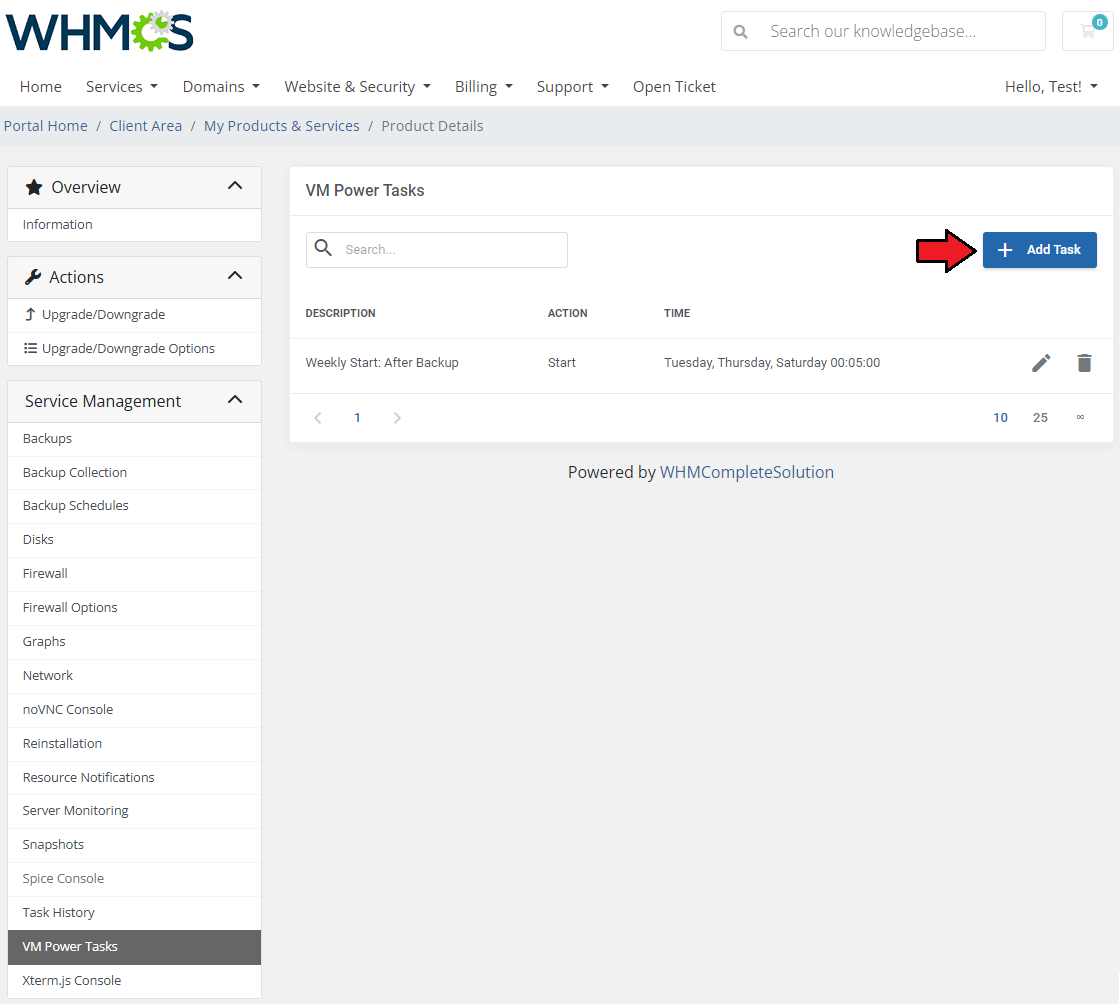Open the WHMCompleteSolution link
Screen dimensions: 1120x1004
point(746,472)
